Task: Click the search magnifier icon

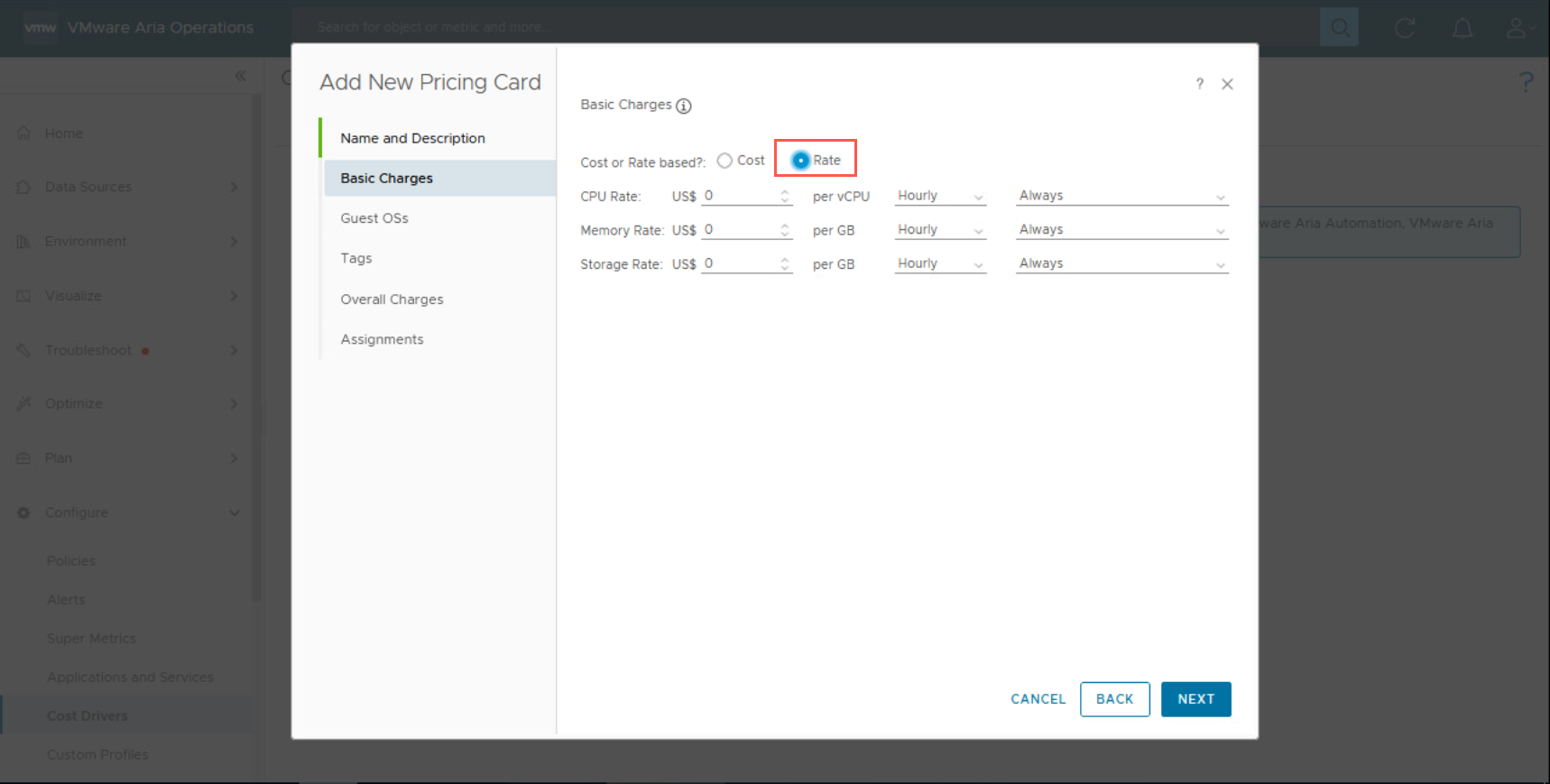Action: (1339, 28)
